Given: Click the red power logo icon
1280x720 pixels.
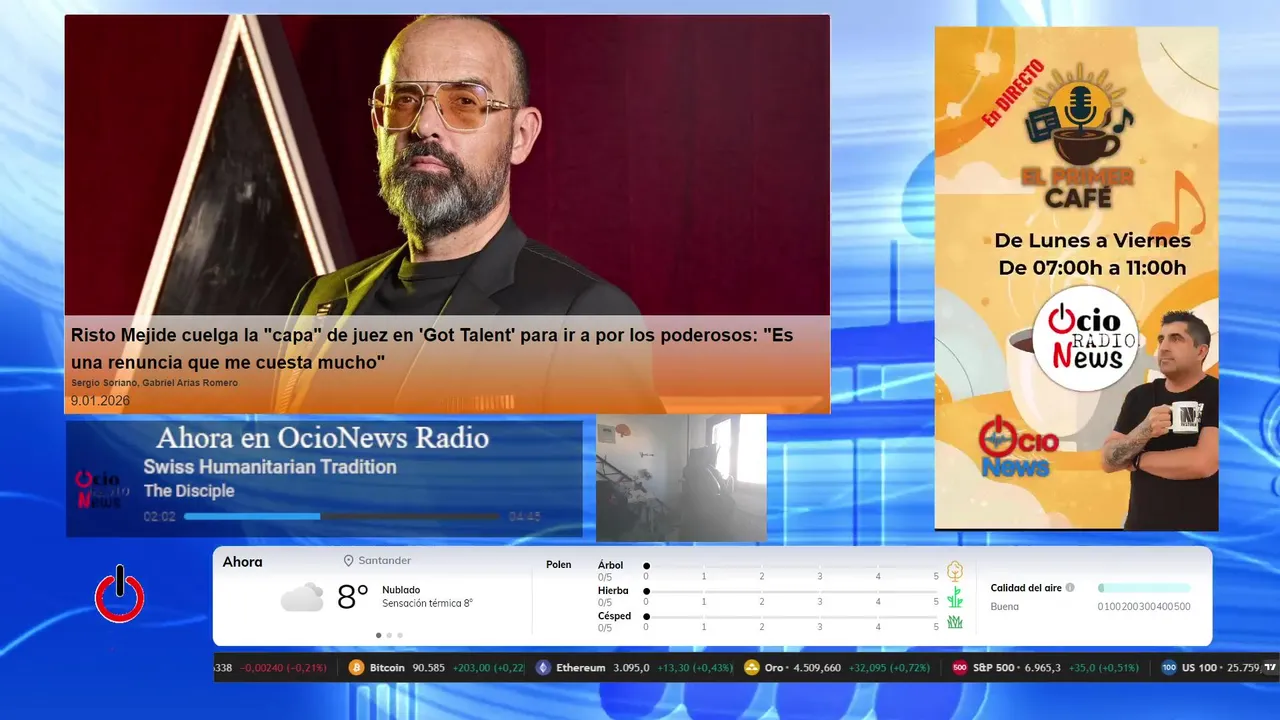Looking at the screenshot, I should [120, 594].
